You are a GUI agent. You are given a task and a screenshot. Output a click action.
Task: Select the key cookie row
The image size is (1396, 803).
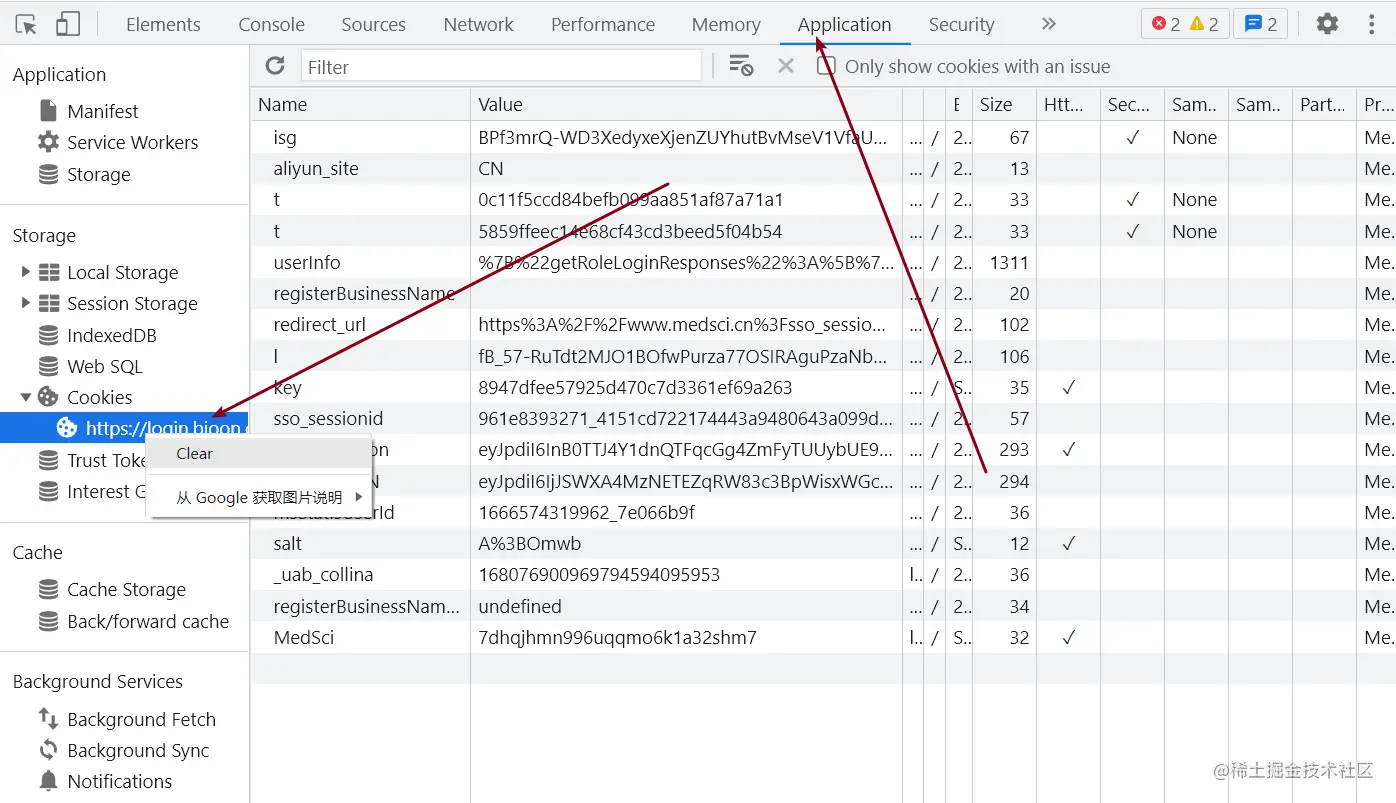823,387
